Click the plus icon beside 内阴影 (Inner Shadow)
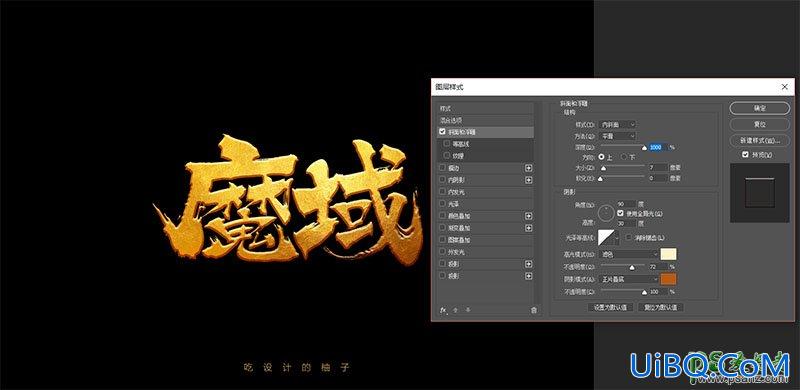This screenshot has height=390, width=800. coord(529,180)
